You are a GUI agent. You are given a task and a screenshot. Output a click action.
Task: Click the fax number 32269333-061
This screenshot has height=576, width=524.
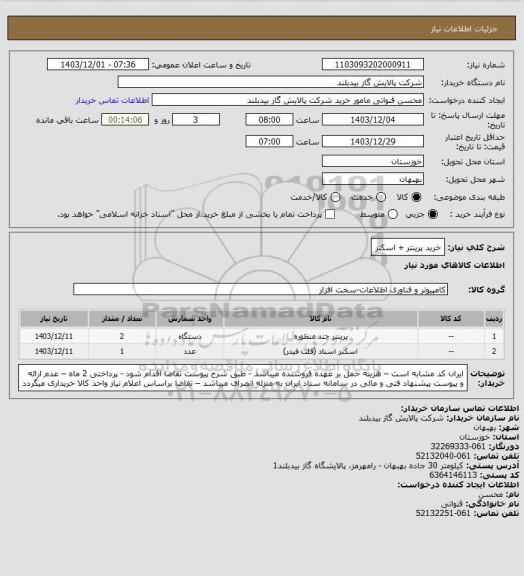tap(458, 446)
